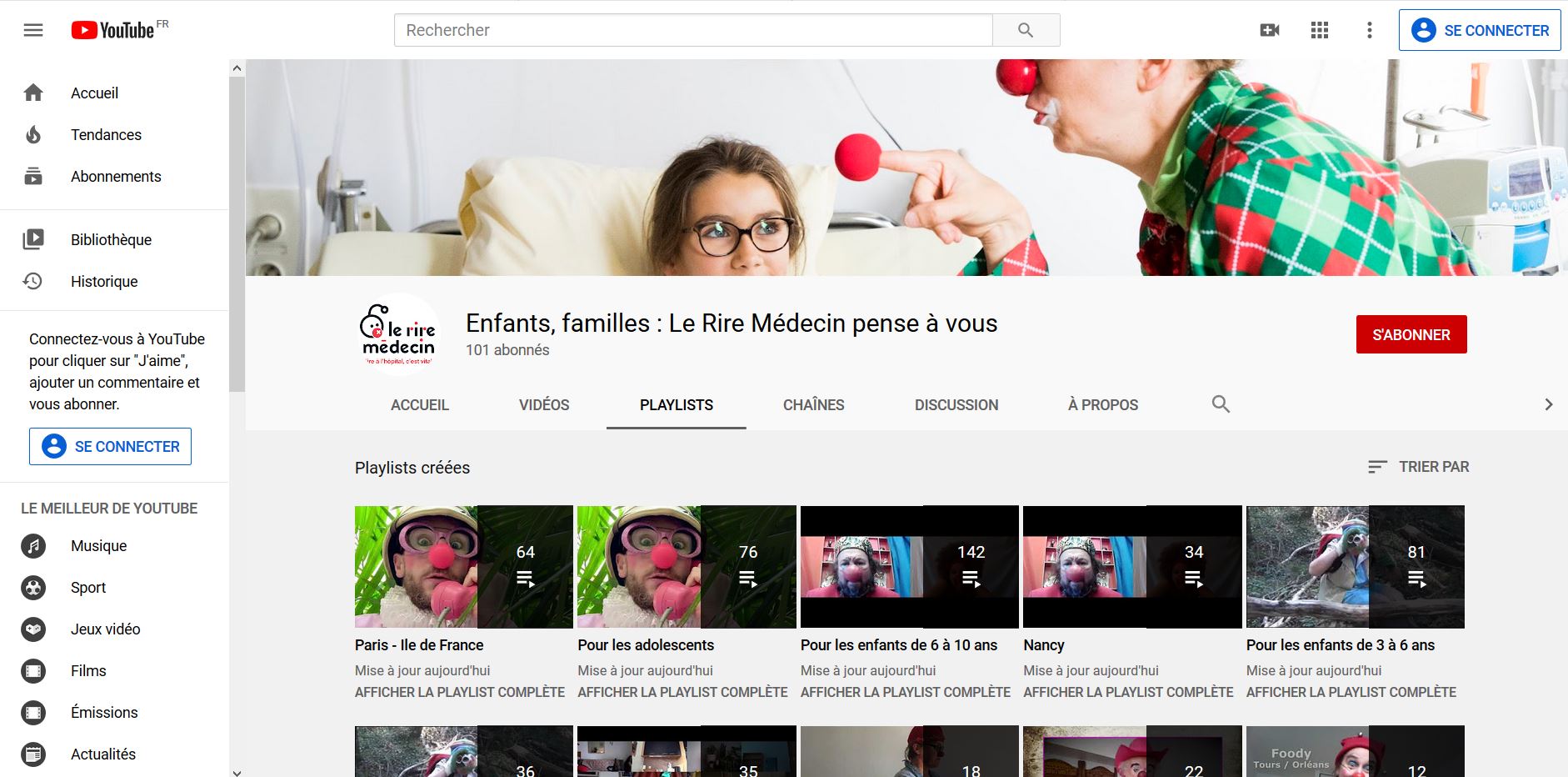Open the TRIER PAR sort dropdown
Image resolution: width=1568 pixels, height=777 pixels.
coord(1418,467)
